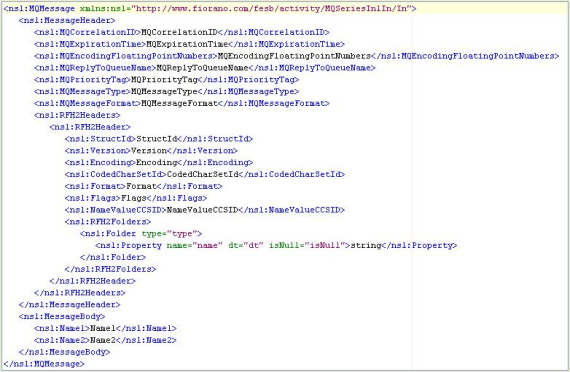
Task: Click the ns1:MQMessage opening tag line
Action: tap(210, 8)
